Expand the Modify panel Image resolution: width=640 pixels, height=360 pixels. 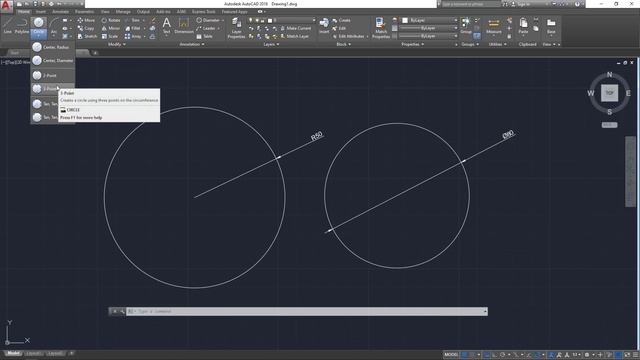(117, 44)
